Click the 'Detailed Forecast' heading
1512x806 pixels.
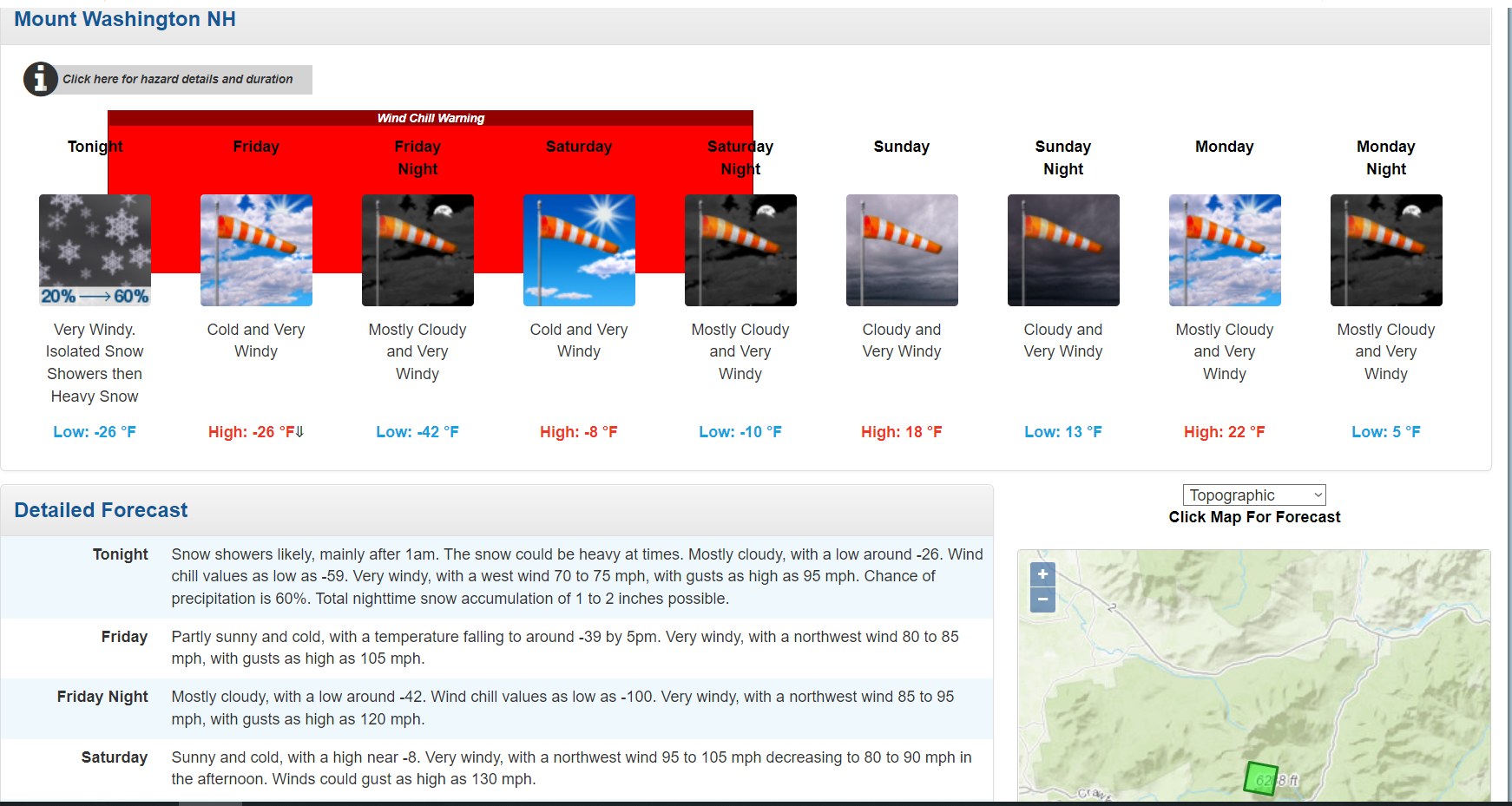pyautogui.click(x=101, y=510)
